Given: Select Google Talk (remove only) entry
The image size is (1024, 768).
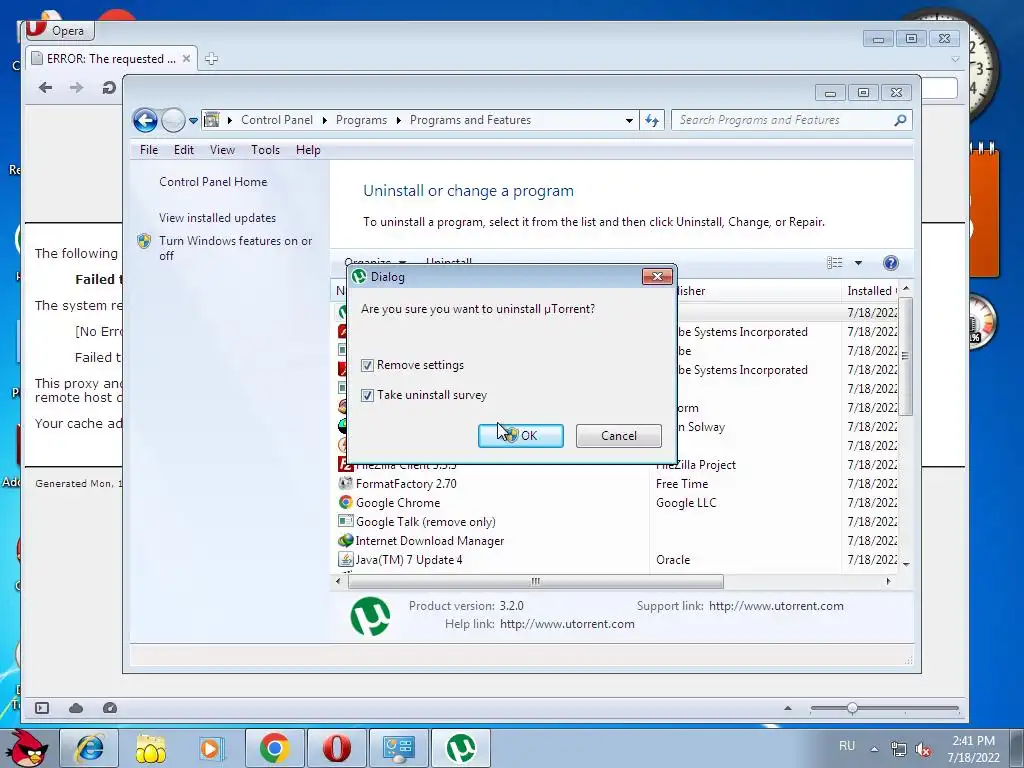Looking at the screenshot, I should pos(425,522).
